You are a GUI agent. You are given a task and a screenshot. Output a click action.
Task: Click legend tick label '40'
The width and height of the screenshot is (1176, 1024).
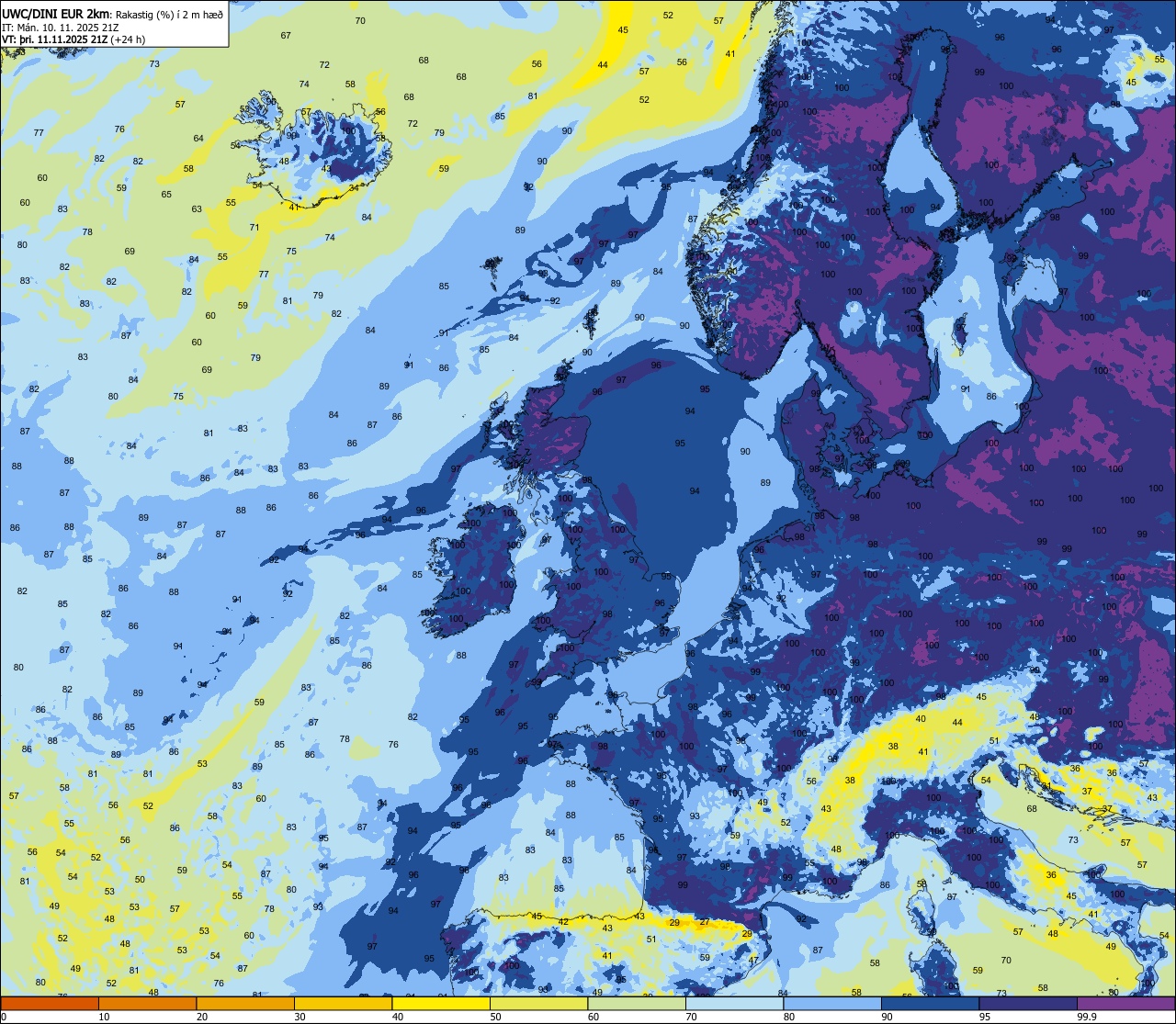(398, 1017)
